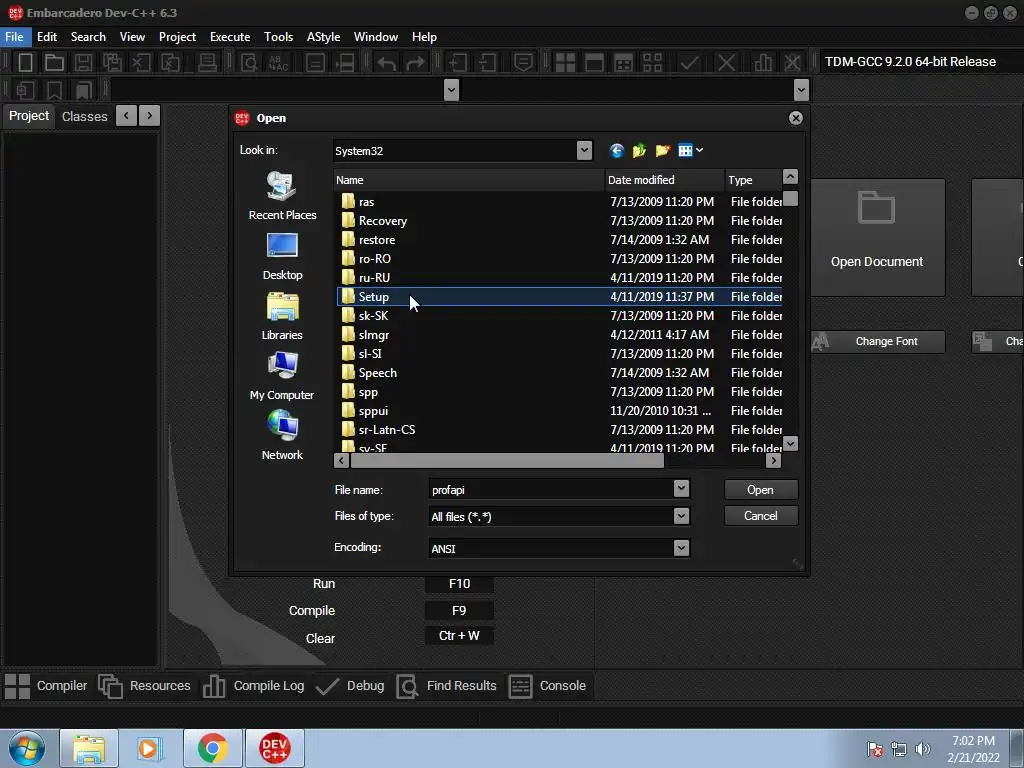Click the New file toolbar icon

[25, 62]
